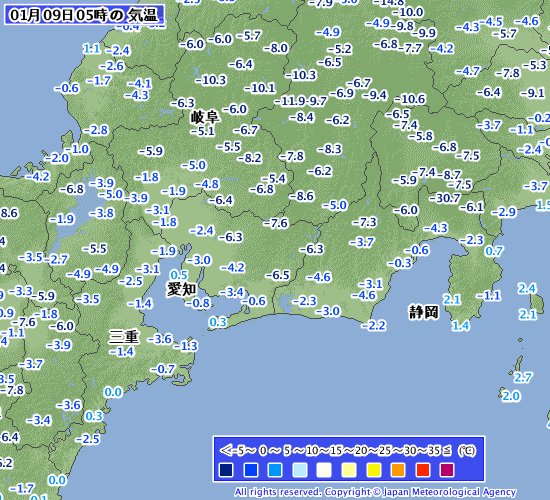This screenshot has height=500, width=550.
Task: Click the -30.7 temperature reading
Action: [444, 198]
